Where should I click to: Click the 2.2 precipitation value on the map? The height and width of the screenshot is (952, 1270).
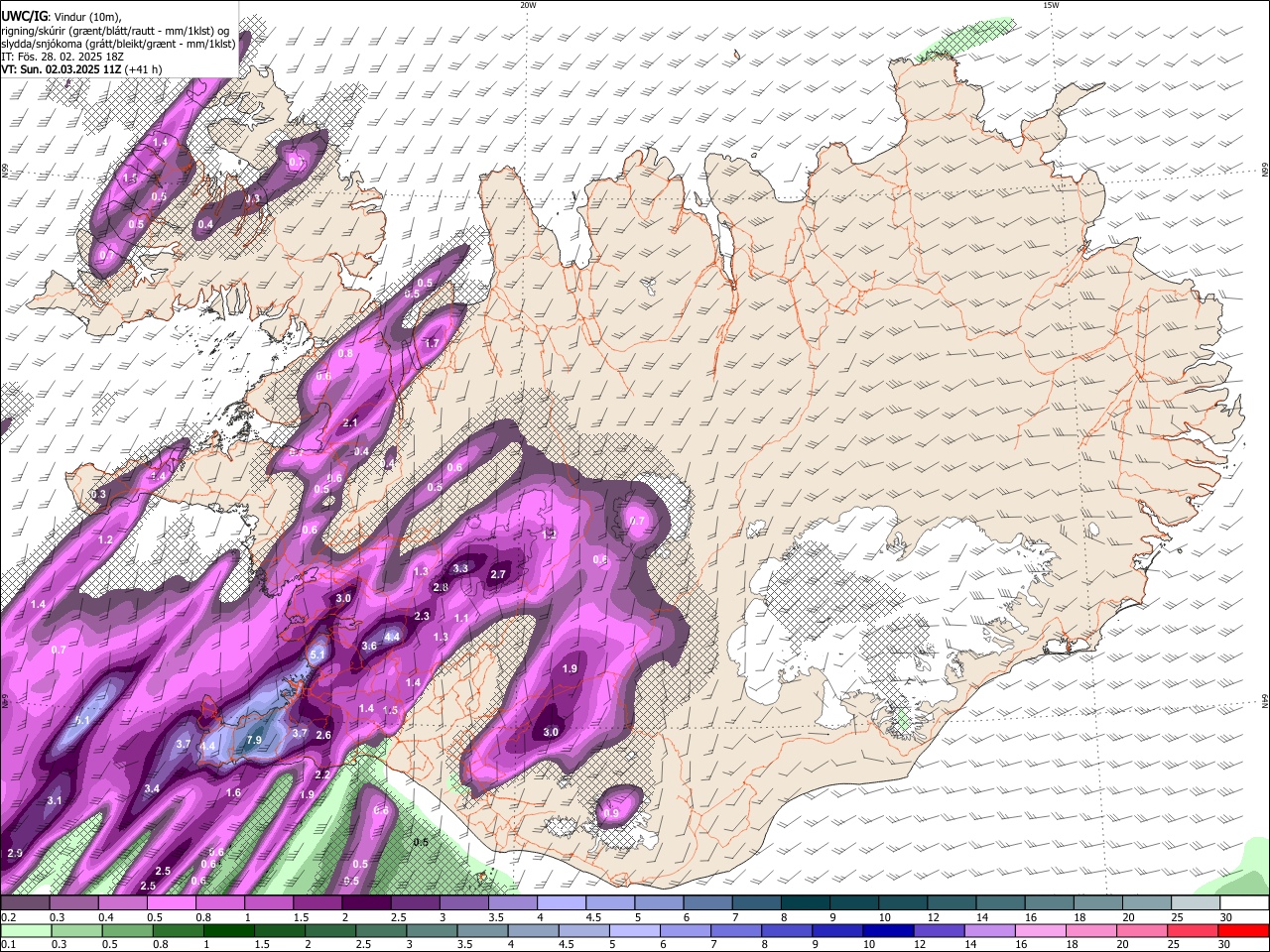coord(322,775)
